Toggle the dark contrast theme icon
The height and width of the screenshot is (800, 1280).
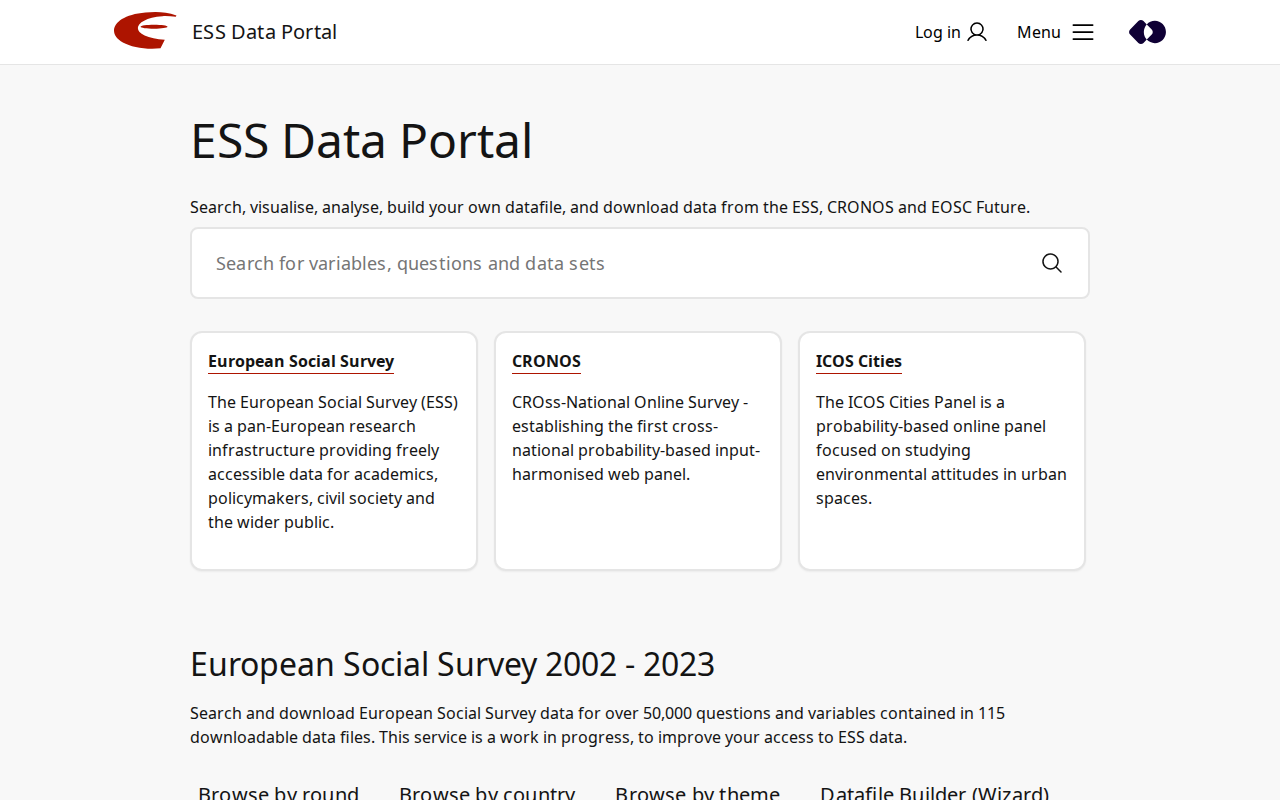tap(1147, 32)
